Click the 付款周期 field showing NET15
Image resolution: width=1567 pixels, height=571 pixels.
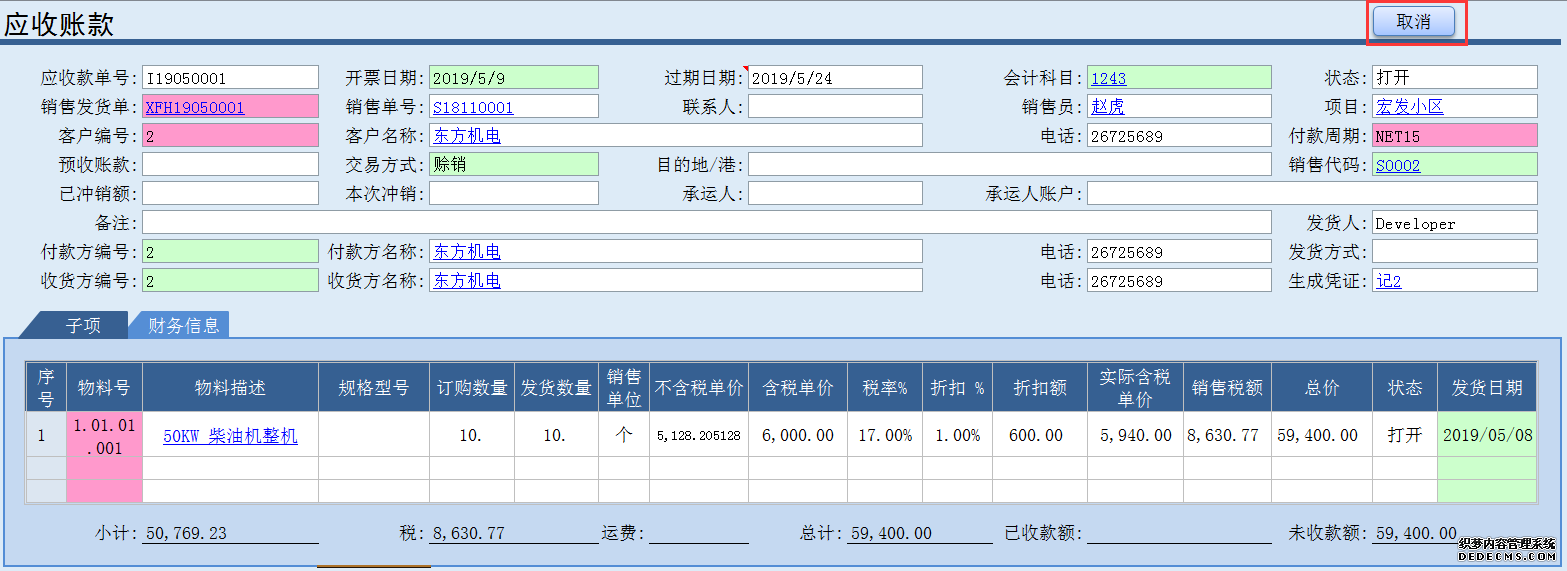(1453, 136)
